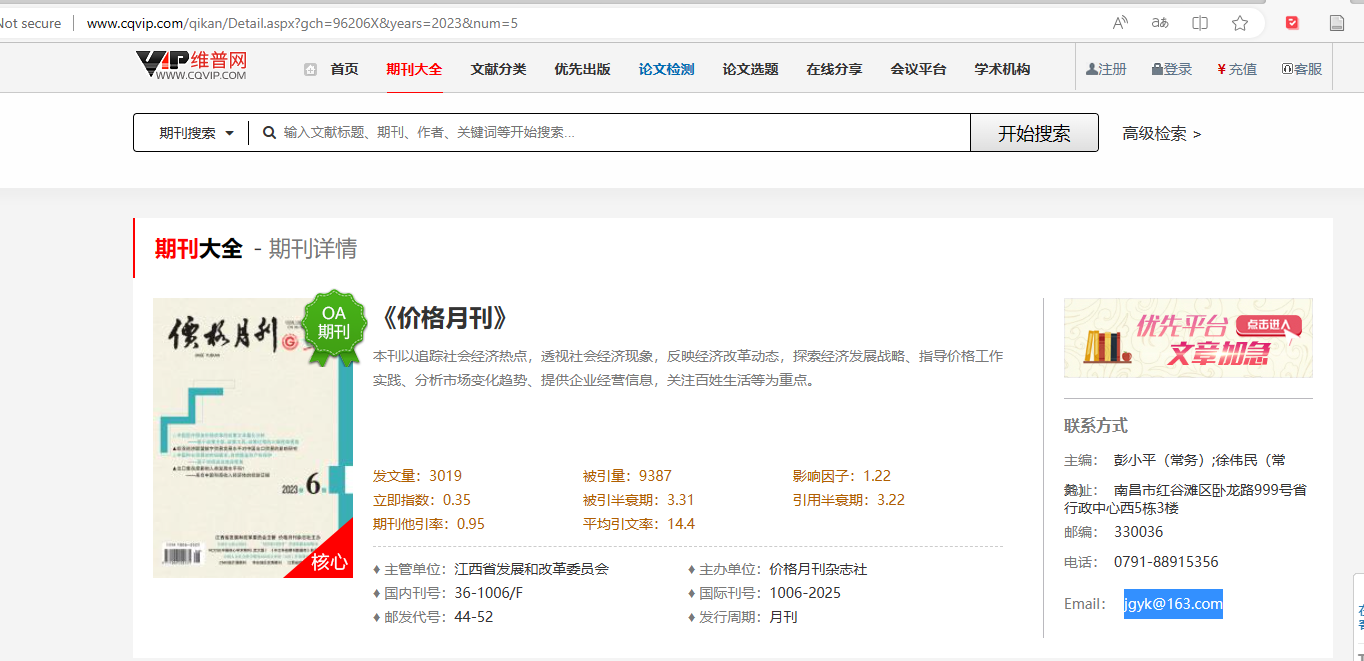Open 论文选题 menu item
Viewport: 1364px width, 661px height.
(750, 70)
